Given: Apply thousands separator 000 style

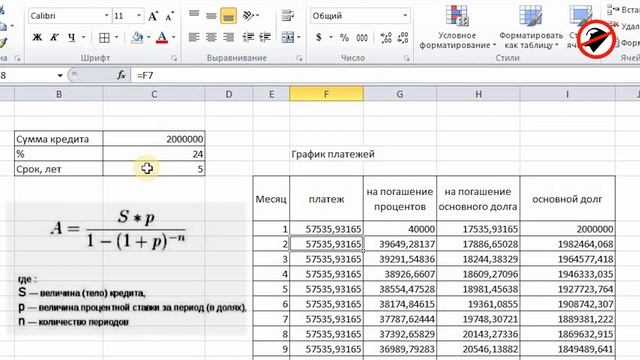Looking at the screenshot, I should (362, 38).
